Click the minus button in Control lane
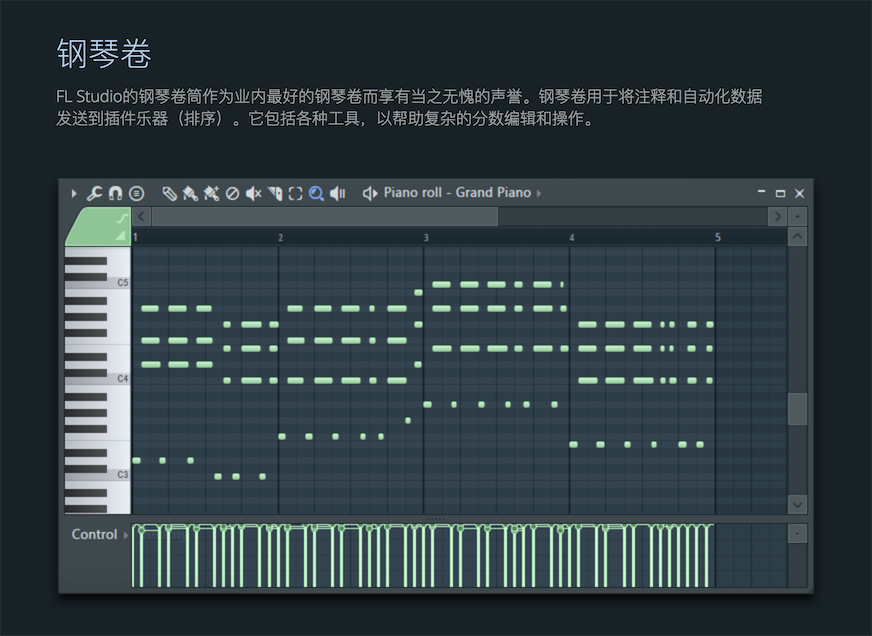This screenshot has height=636, width=872. (797, 534)
